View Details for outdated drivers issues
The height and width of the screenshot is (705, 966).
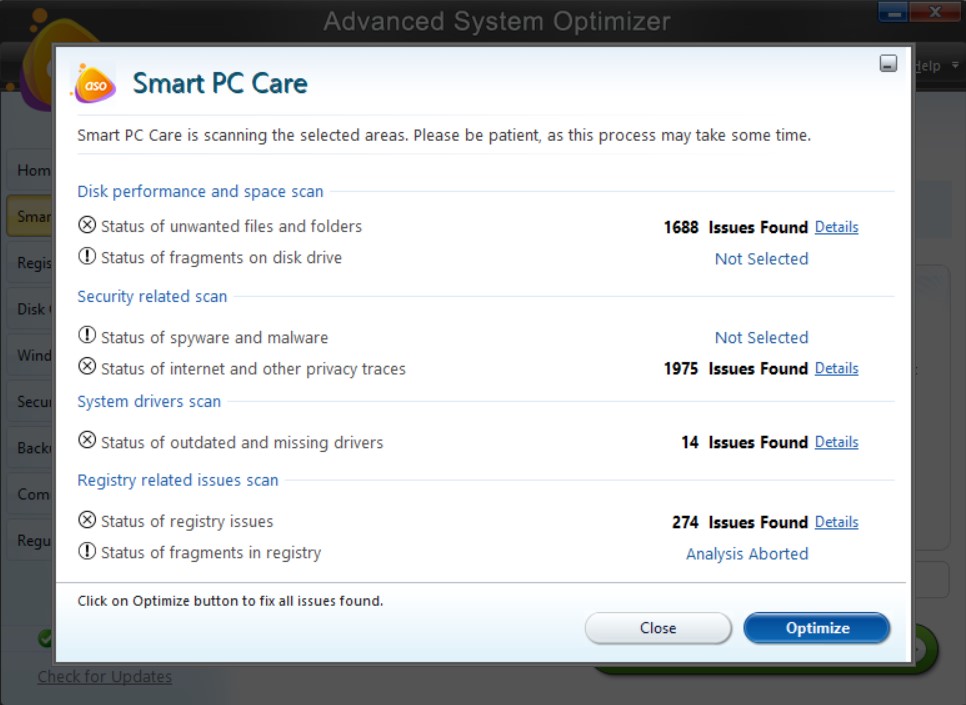pyautogui.click(x=836, y=441)
